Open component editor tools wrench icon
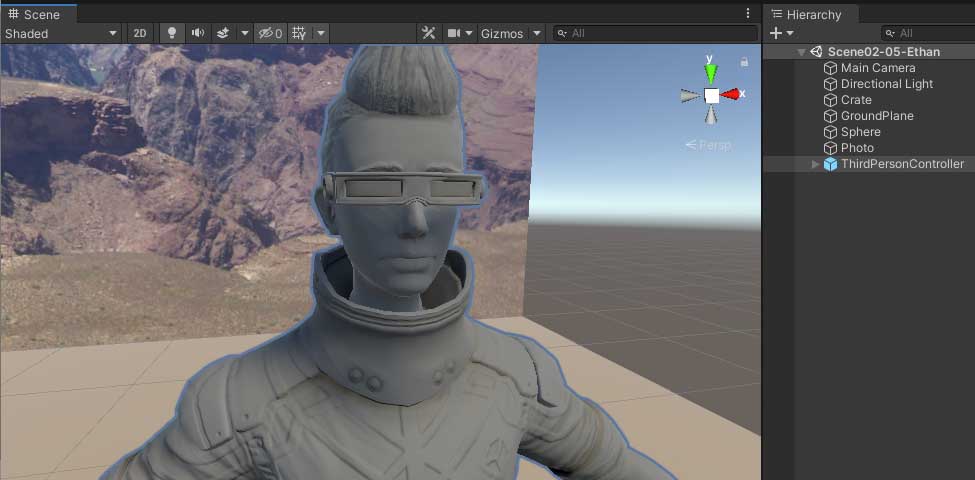 tap(428, 34)
